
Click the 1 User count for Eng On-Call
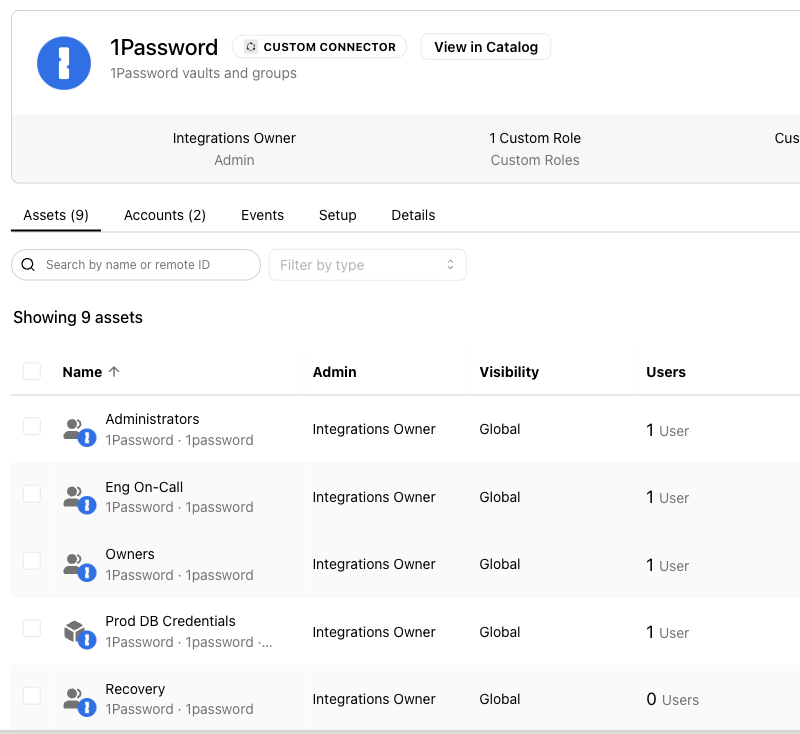tap(667, 497)
